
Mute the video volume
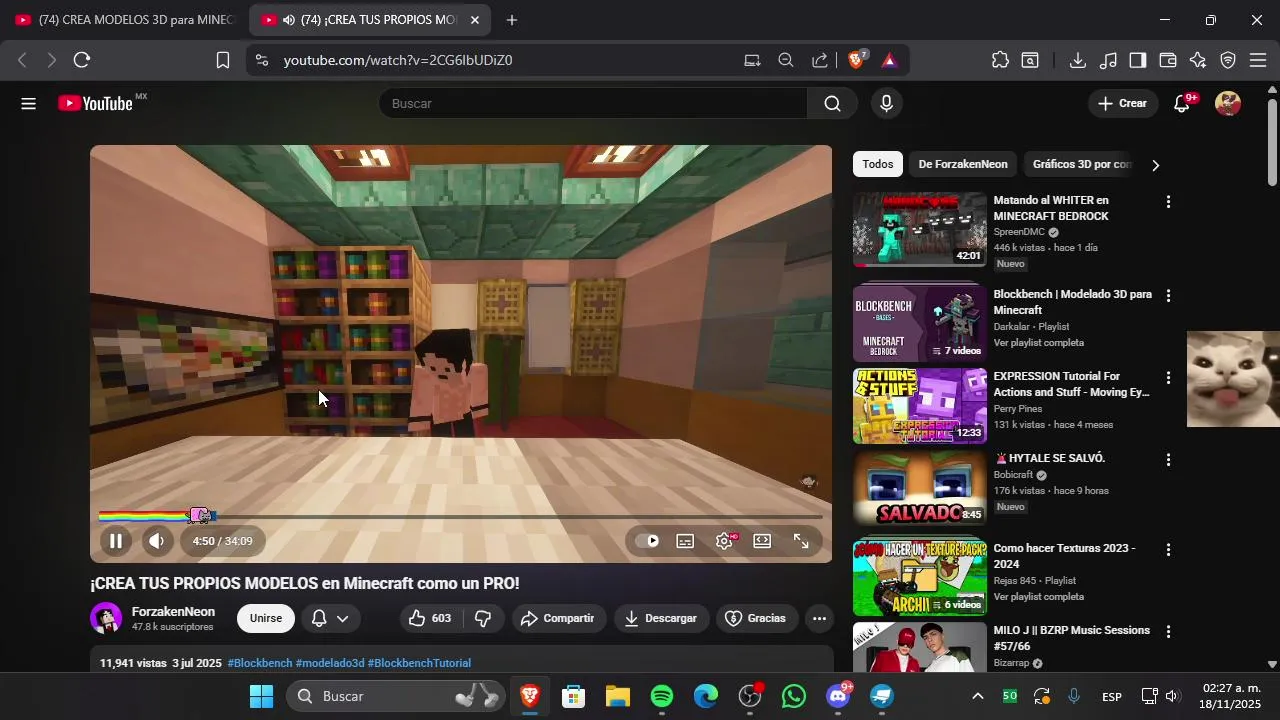pyautogui.click(x=157, y=541)
